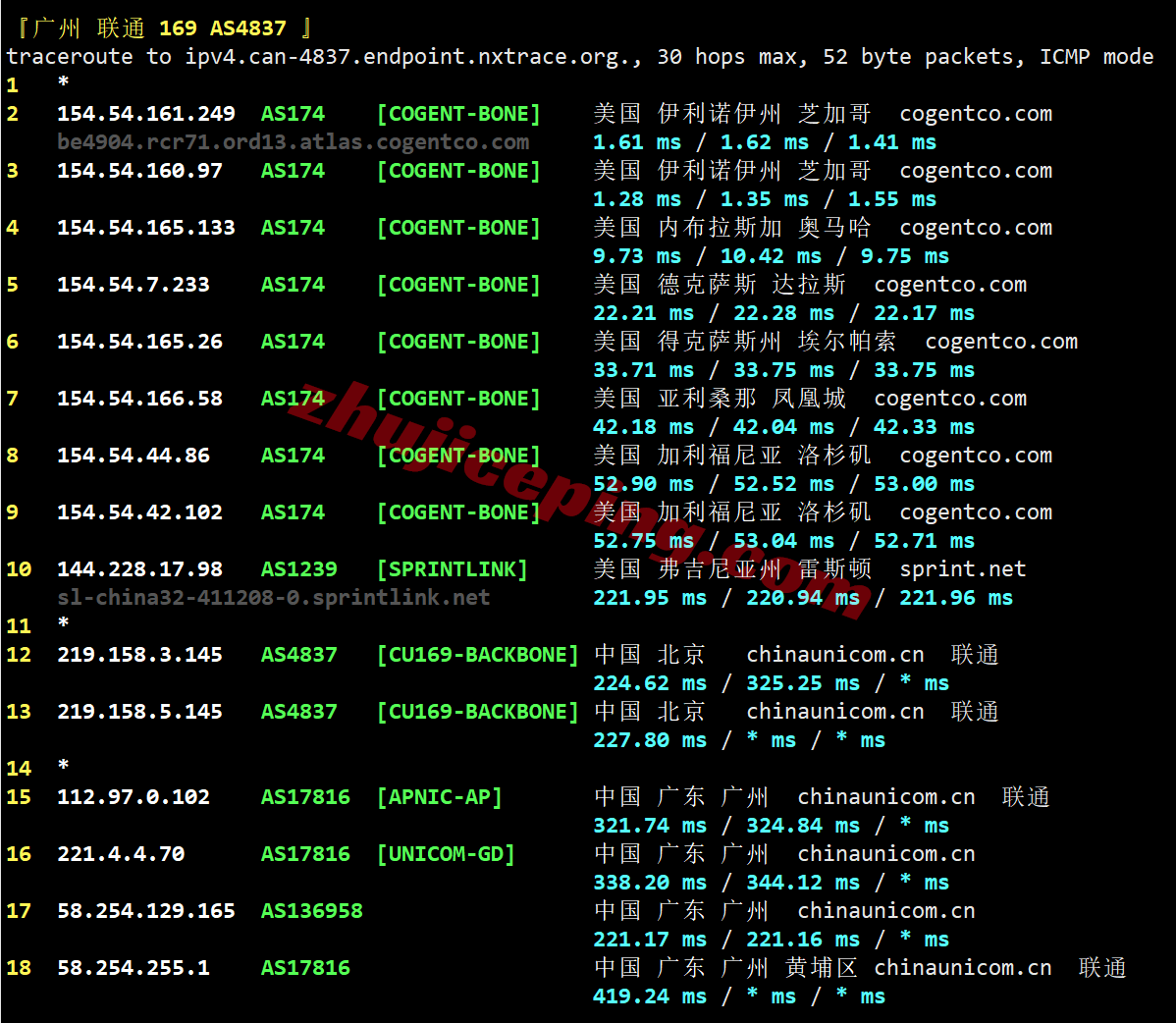
Task: Click the IP 154.54.7.233
Action: (134, 285)
